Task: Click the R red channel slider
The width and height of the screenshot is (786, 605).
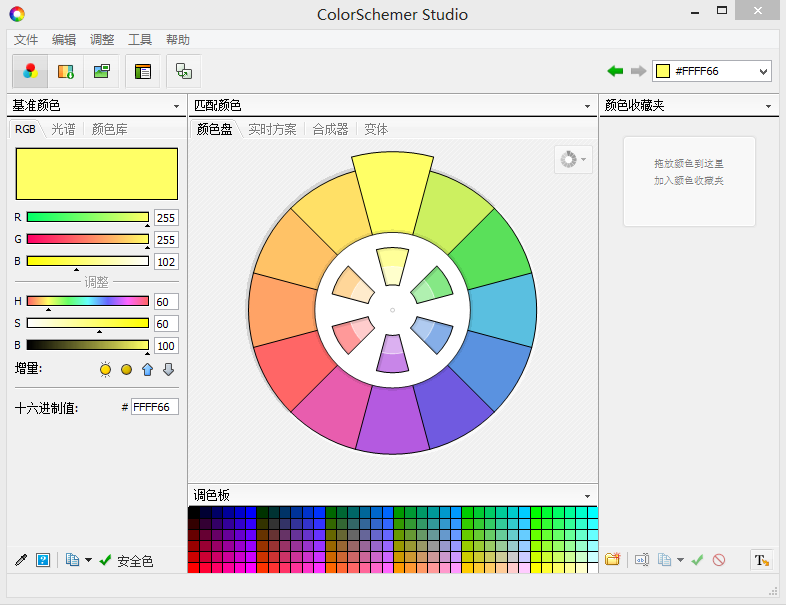Action: (88, 217)
